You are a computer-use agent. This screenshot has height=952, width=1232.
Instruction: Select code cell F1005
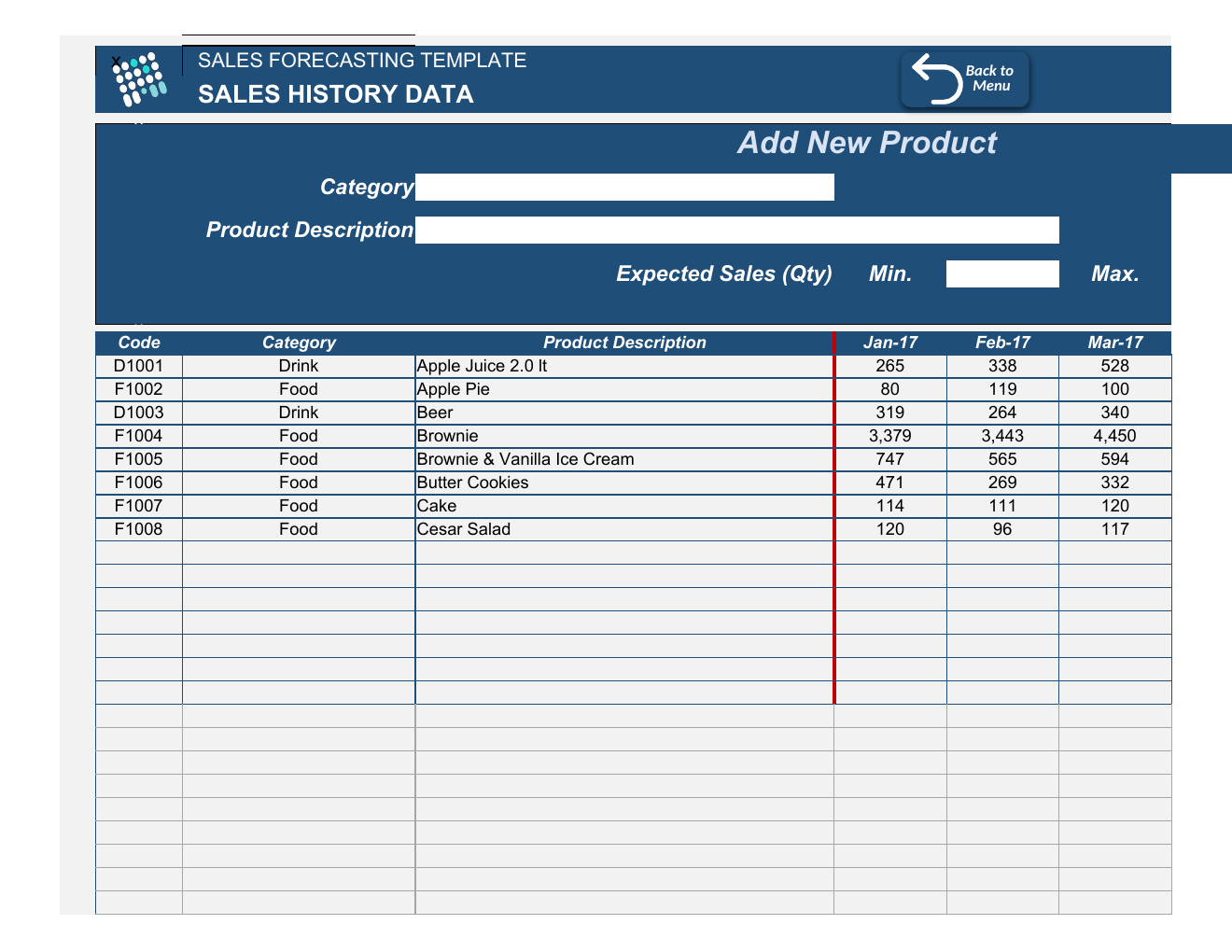(139, 459)
